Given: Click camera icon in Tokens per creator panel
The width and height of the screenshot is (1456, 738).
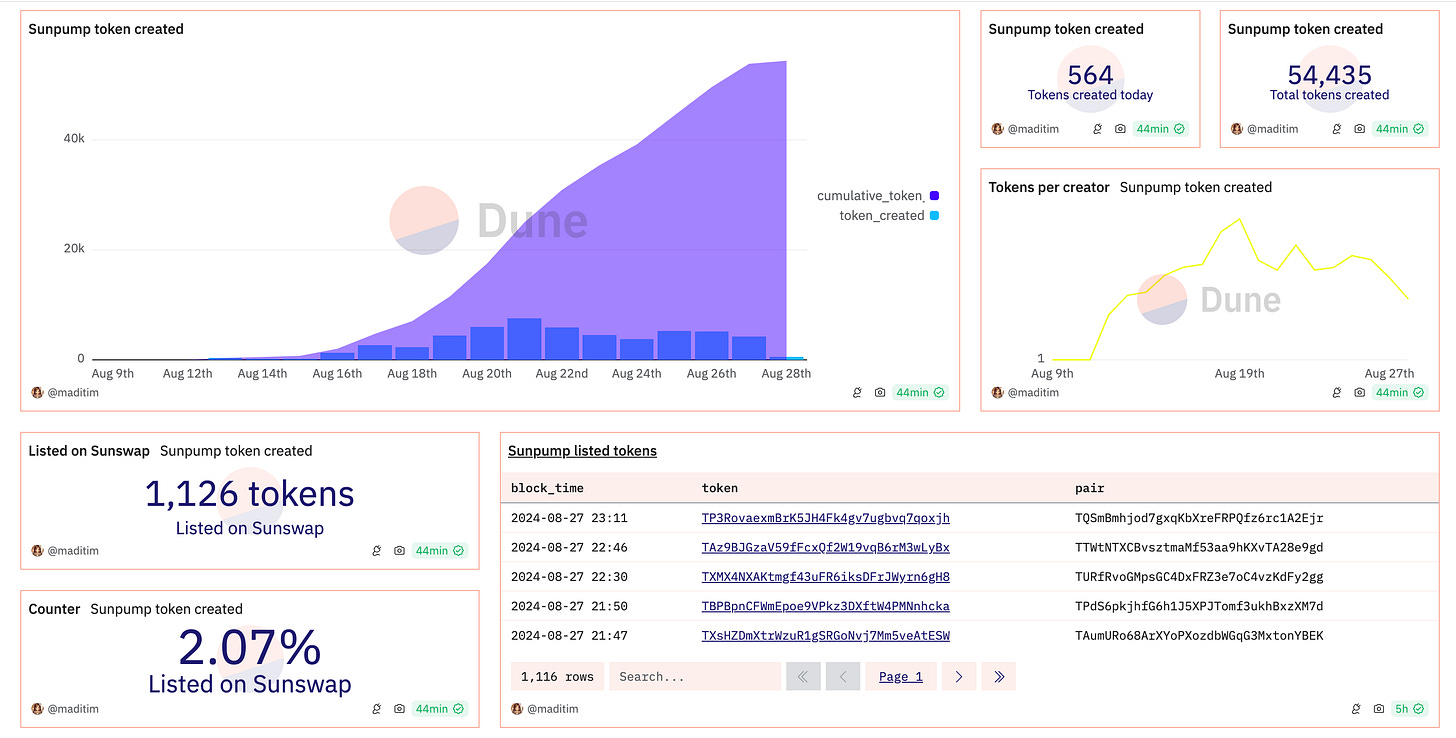Looking at the screenshot, I should tap(1360, 393).
